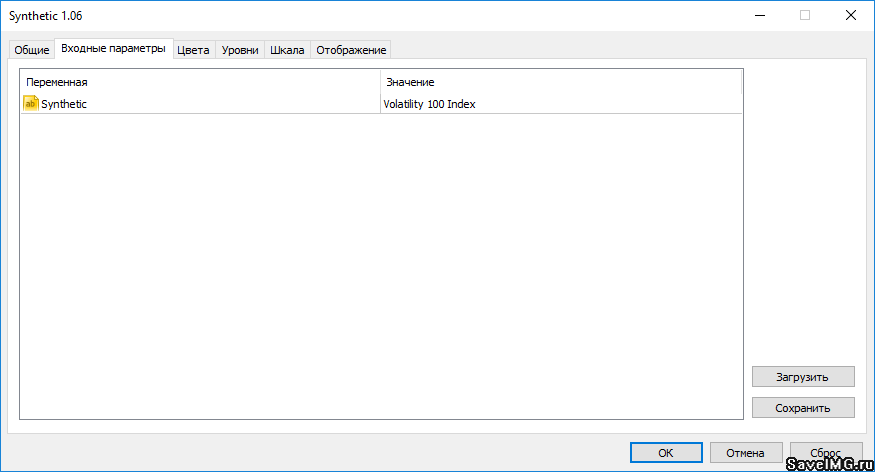
Task: Switch to the Отображение tab
Action: pos(350,50)
